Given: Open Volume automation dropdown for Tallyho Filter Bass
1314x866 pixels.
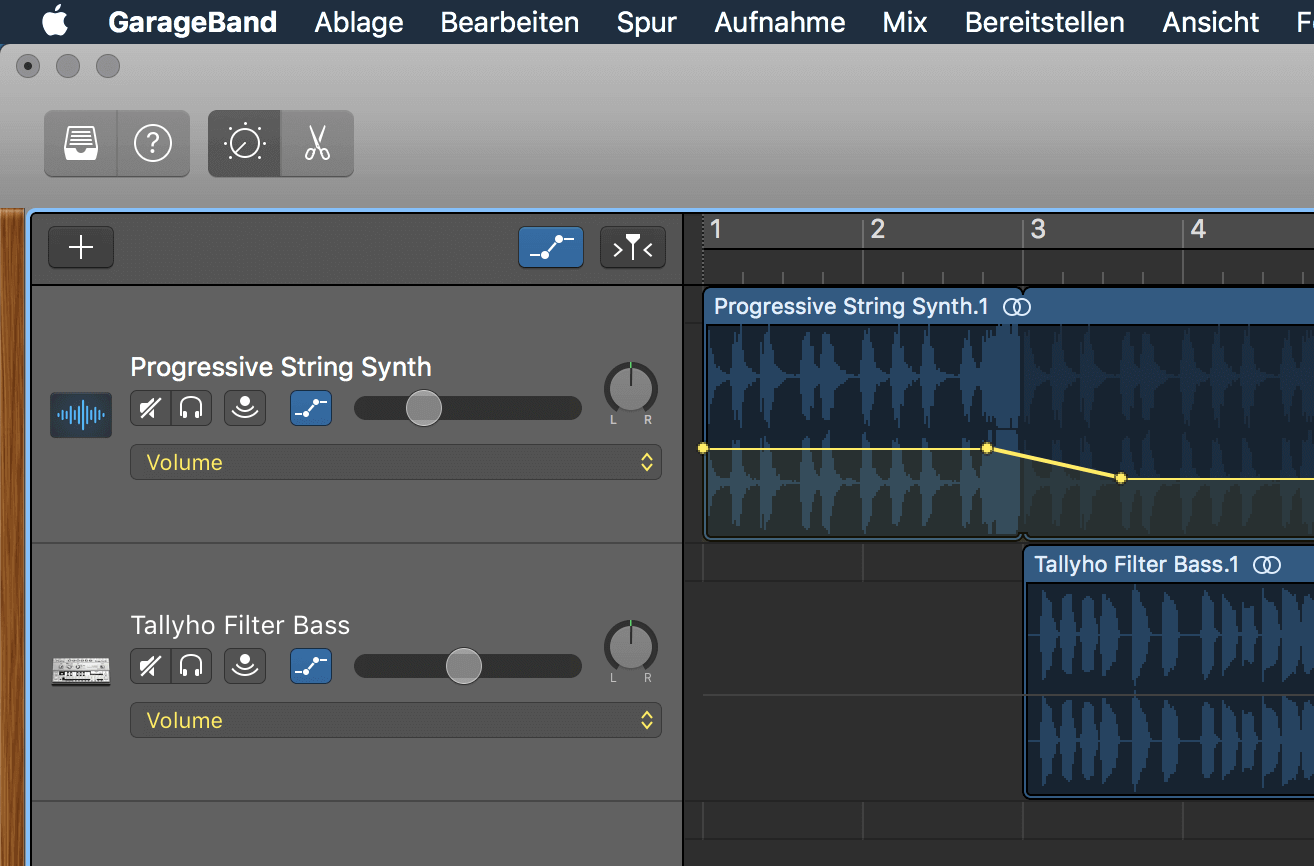Looking at the screenshot, I should [x=396, y=720].
